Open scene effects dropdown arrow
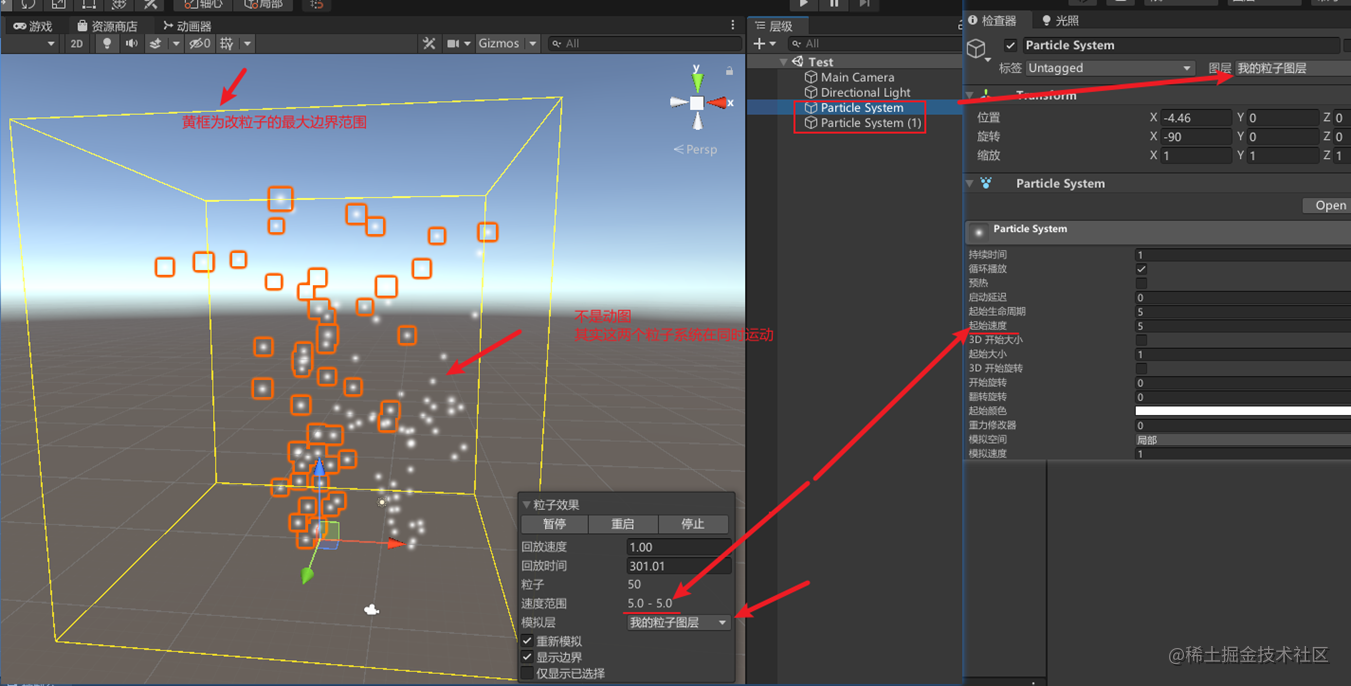The image size is (1351, 686). [x=176, y=44]
